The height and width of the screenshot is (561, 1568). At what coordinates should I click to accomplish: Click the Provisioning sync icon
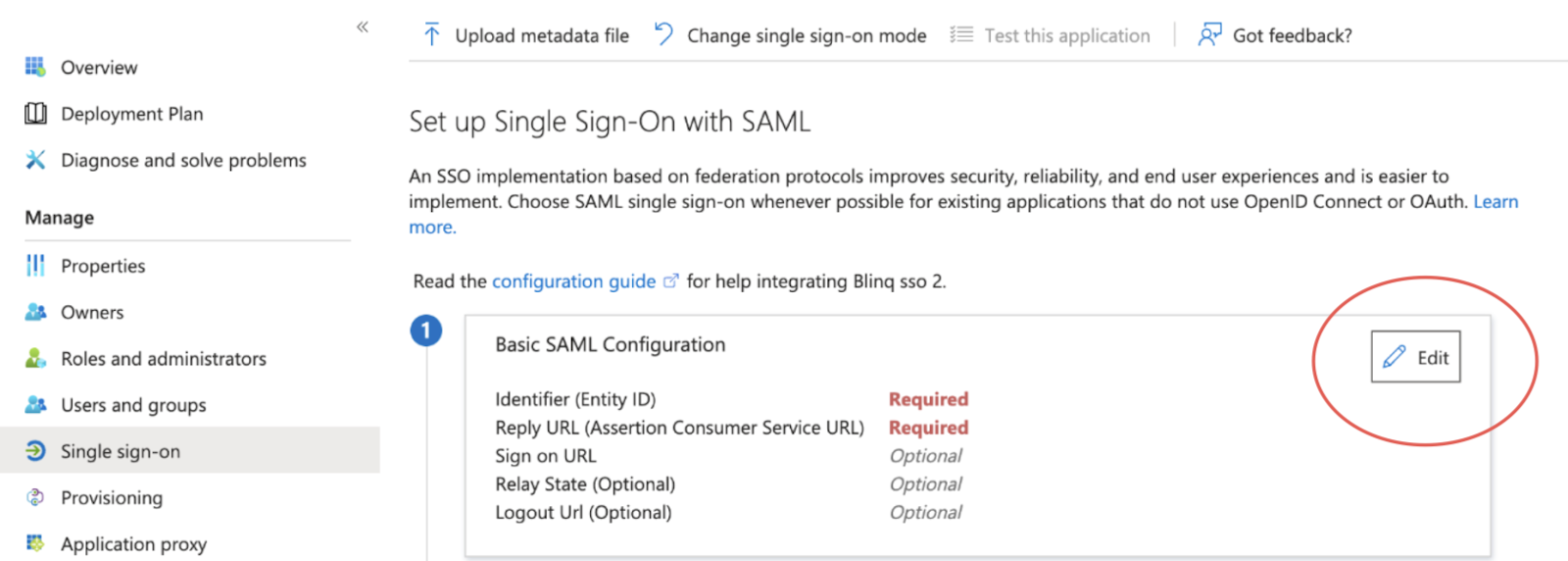click(x=35, y=497)
